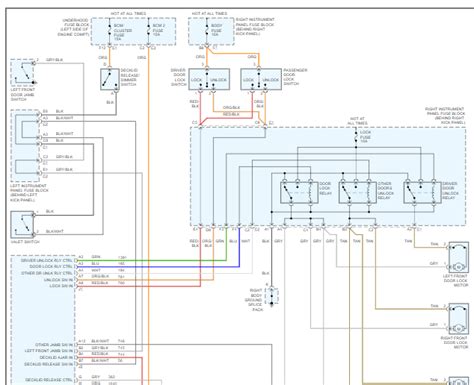
Task: Click LOCK text inside passenger door lock switch
Action: pos(248,80)
